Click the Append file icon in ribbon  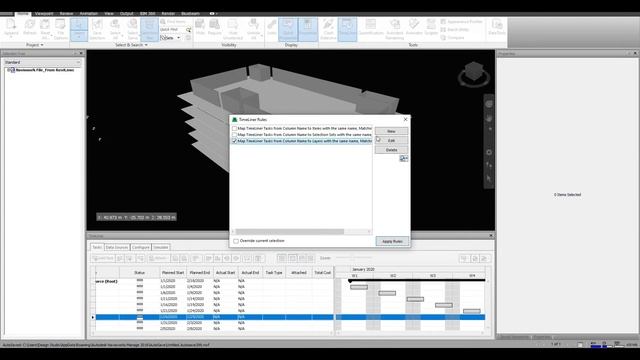(11, 29)
